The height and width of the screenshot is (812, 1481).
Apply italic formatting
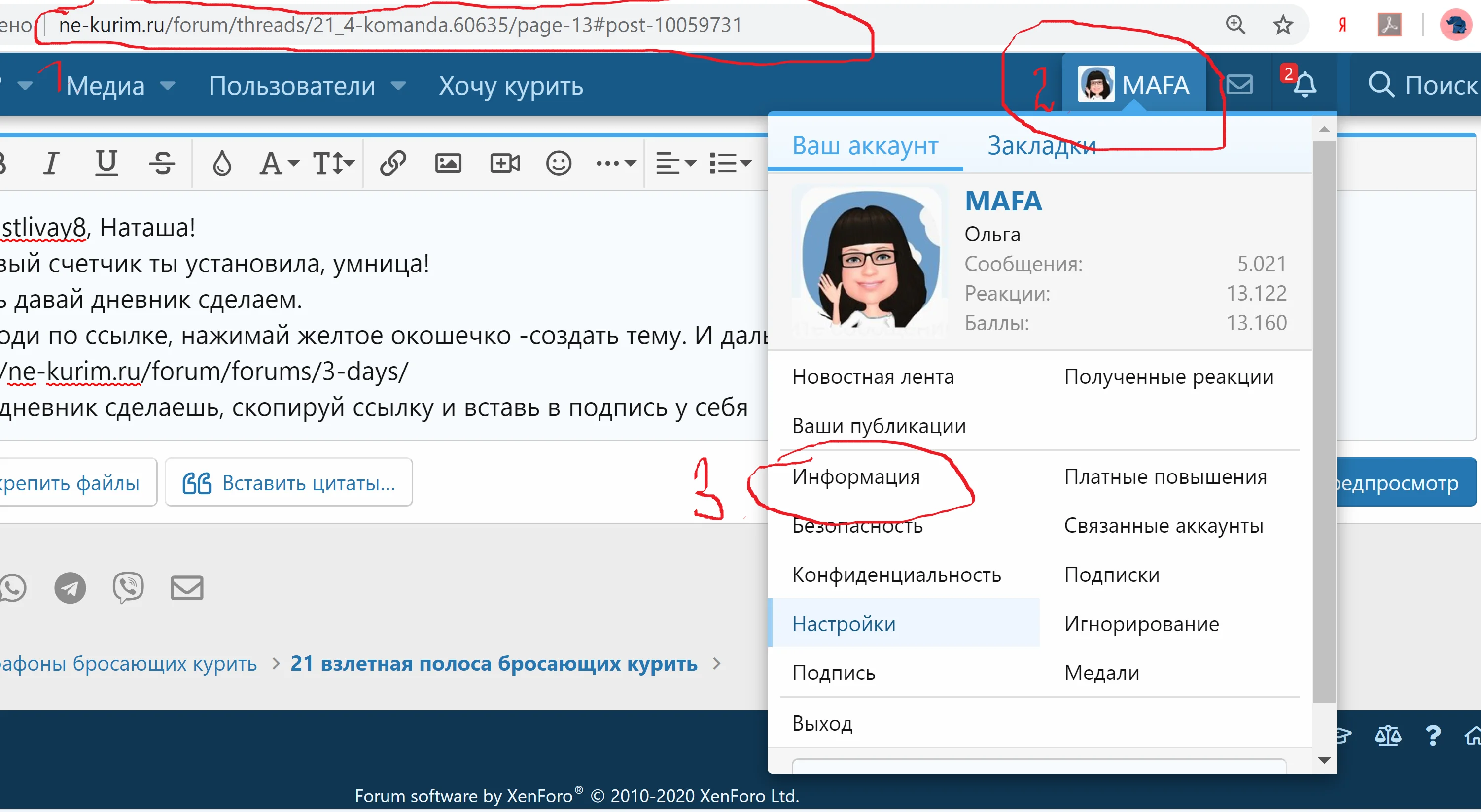[x=51, y=163]
